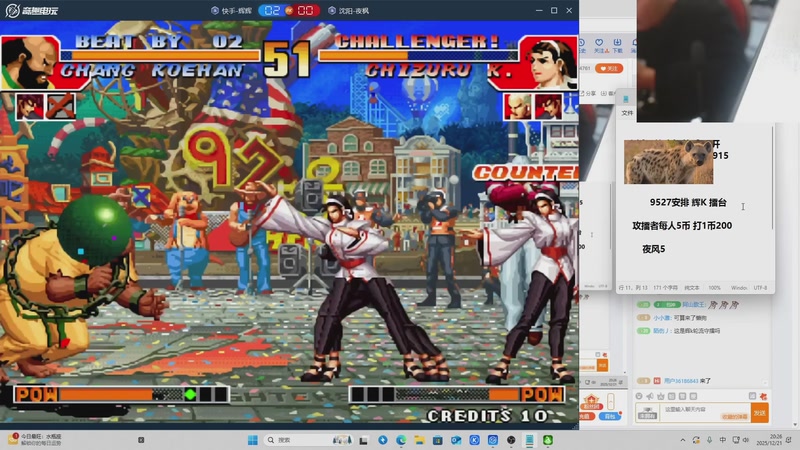The width and height of the screenshot is (800, 450).
Task: Click username 小小康 in chat
Action: 661,318
